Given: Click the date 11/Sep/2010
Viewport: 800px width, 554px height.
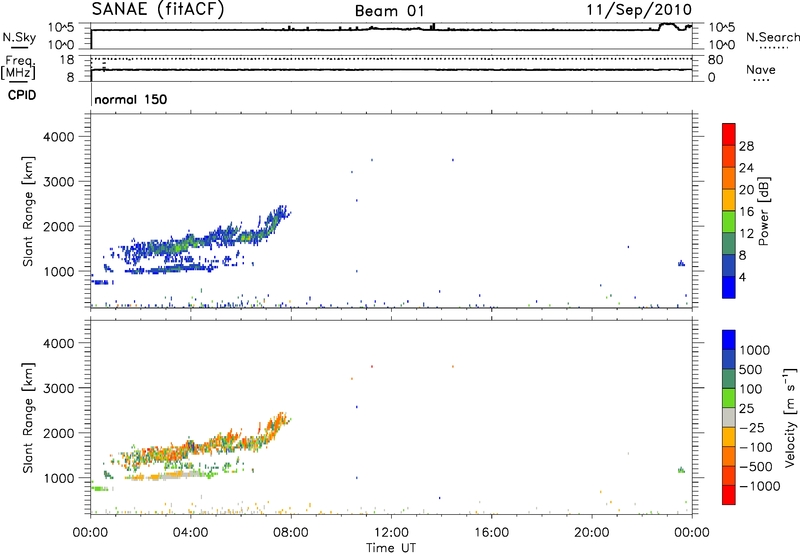Looking at the screenshot, I should point(639,9).
